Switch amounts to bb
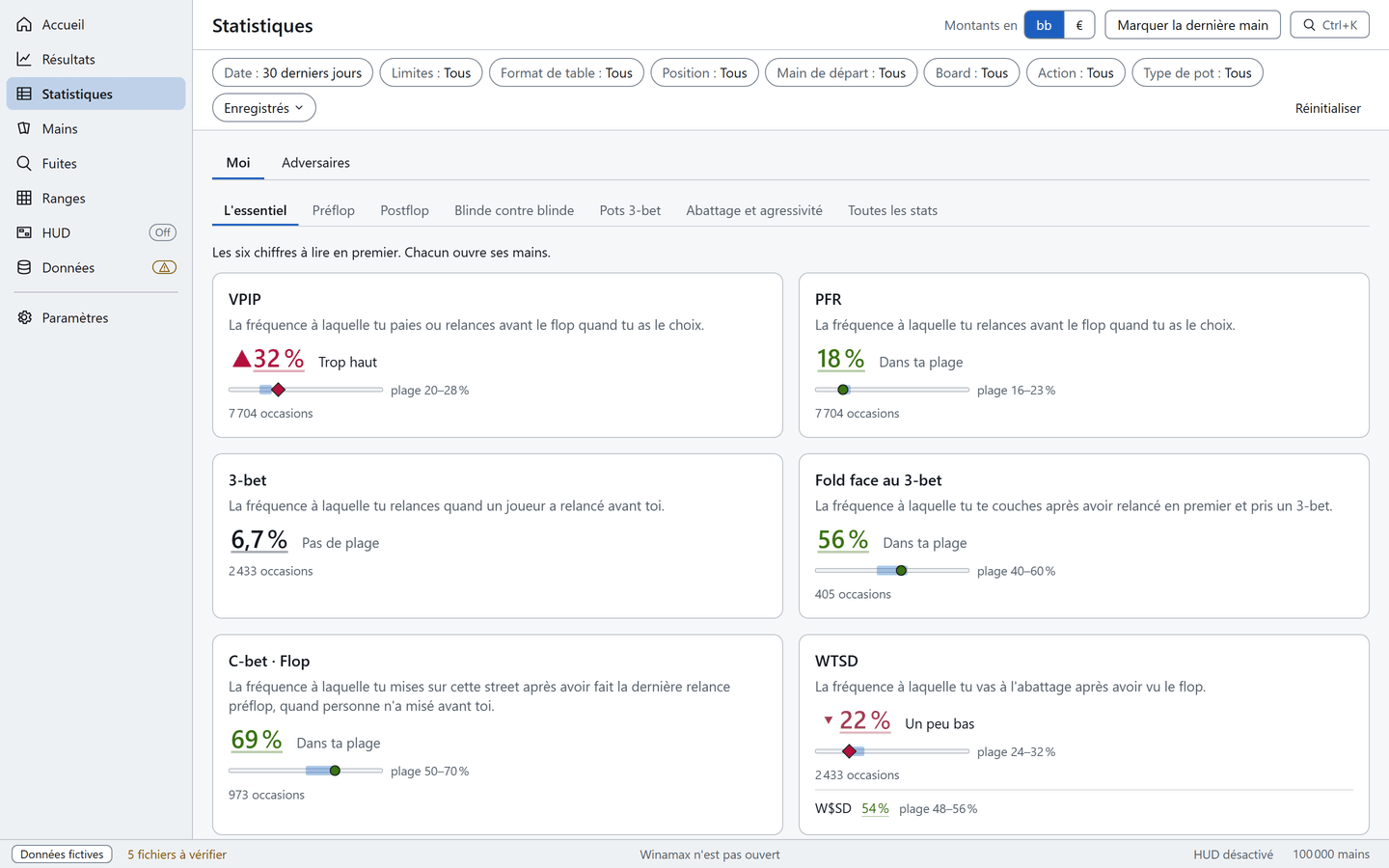 tap(1044, 25)
